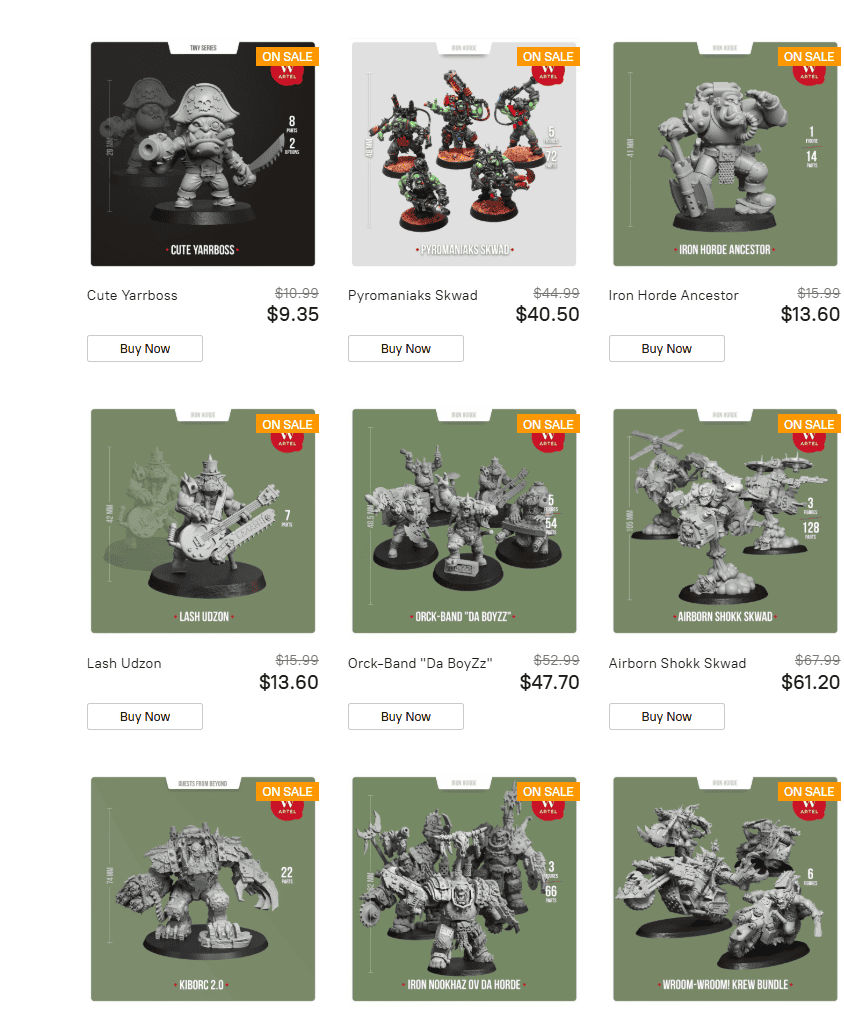The width and height of the screenshot is (844, 1011).
Task: Open the Lash Udzon product image
Action: pyautogui.click(x=202, y=521)
